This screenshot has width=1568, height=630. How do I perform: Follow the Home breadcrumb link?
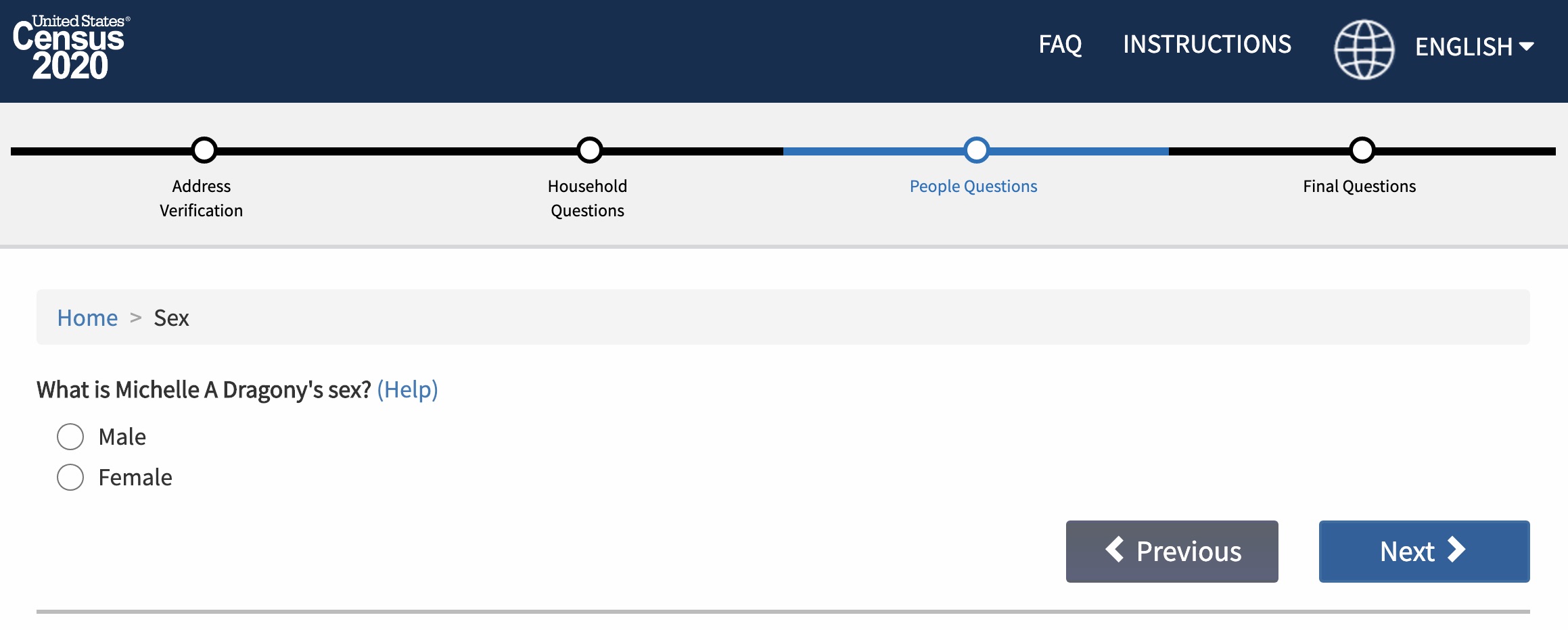[x=87, y=318]
